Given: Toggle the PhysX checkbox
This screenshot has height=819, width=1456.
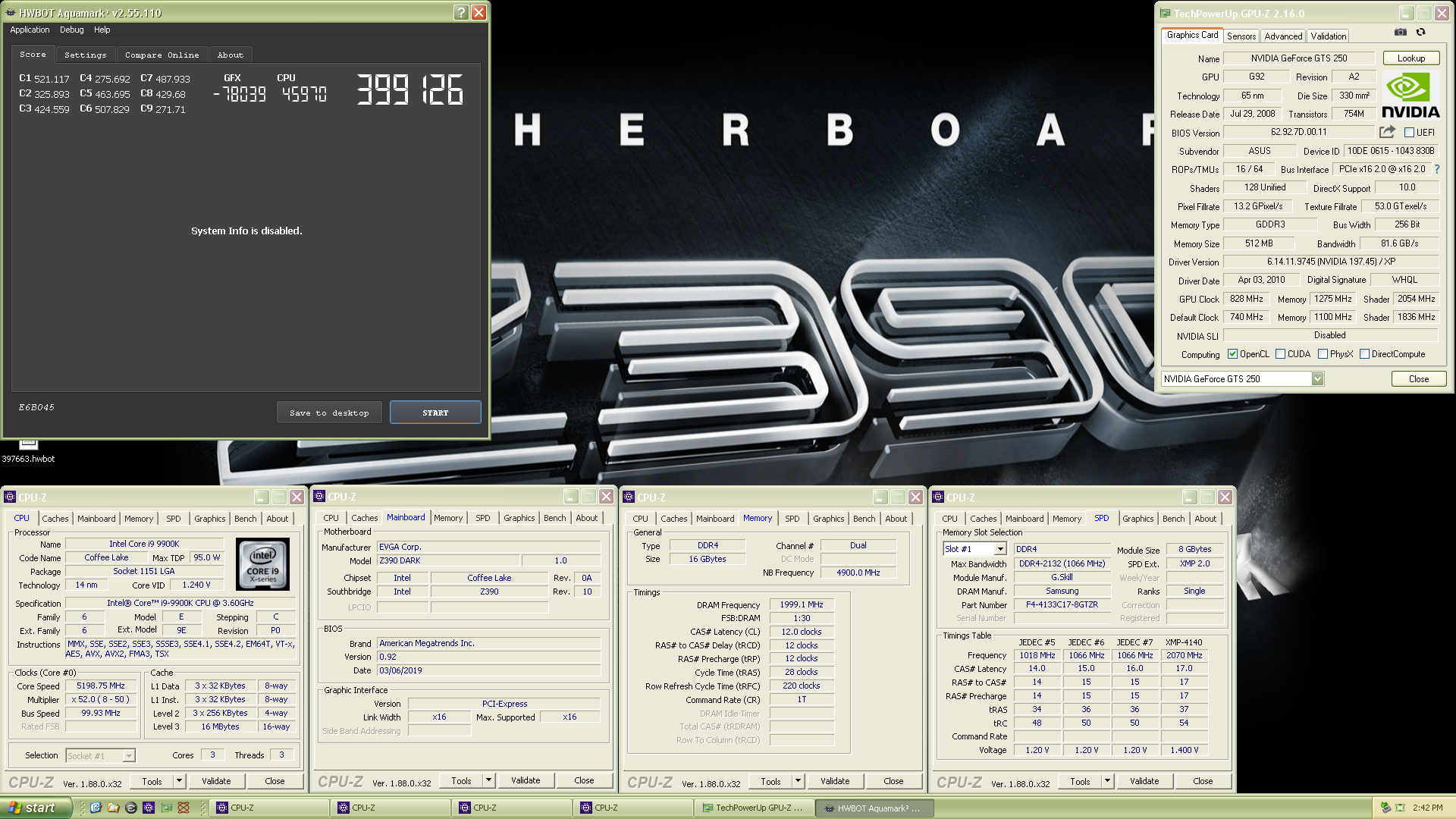Looking at the screenshot, I should click(x=1323, y=354).
